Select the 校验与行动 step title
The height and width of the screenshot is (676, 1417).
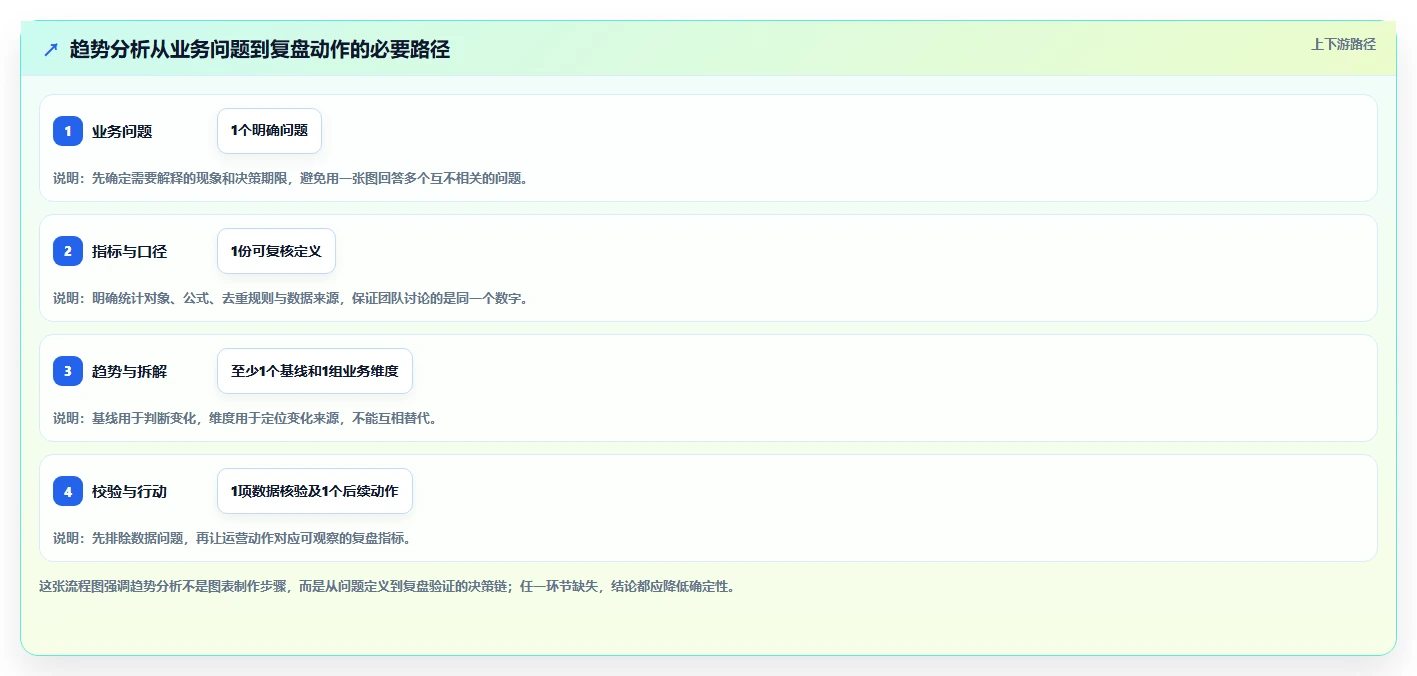(x=129, y=491)
